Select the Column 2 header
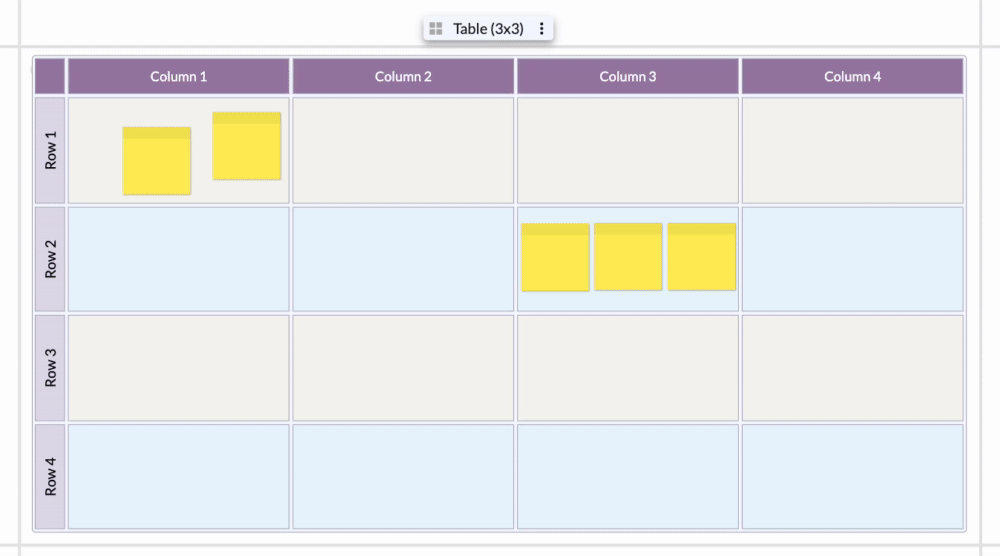 click(403, 77)
